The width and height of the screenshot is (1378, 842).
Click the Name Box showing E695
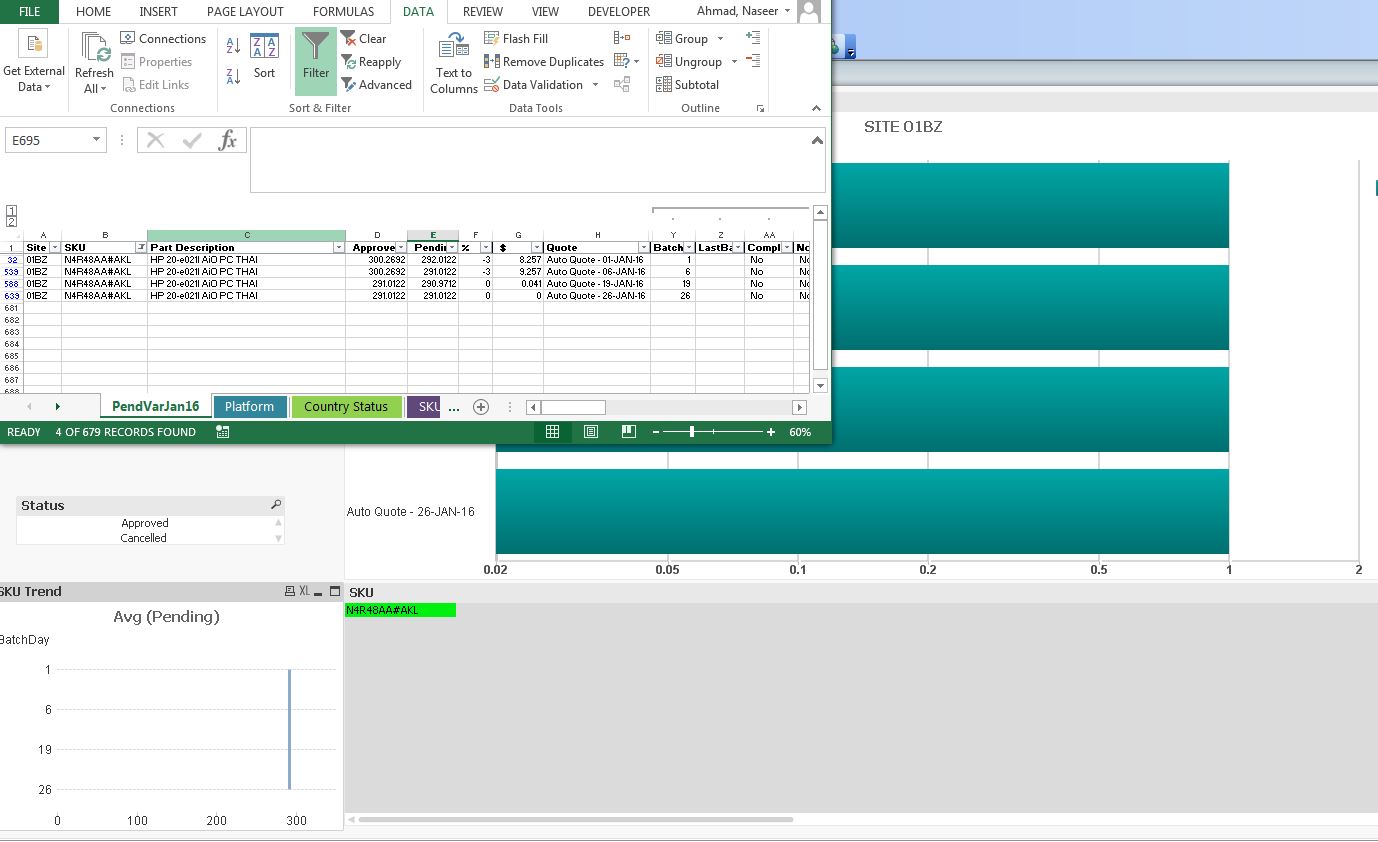pos(48,140)
